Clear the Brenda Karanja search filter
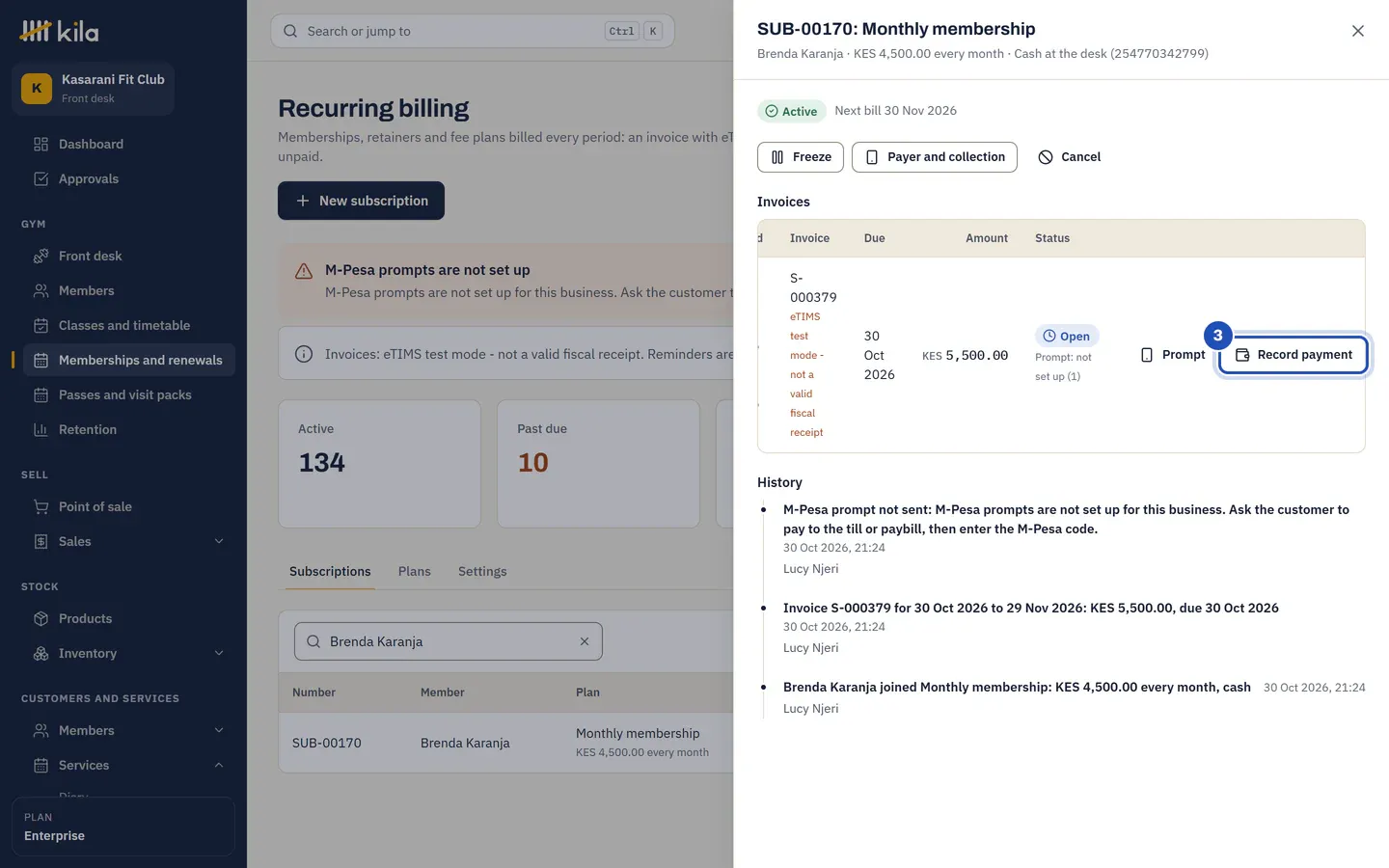The image size is (1389, 868). tap(585, 641)
